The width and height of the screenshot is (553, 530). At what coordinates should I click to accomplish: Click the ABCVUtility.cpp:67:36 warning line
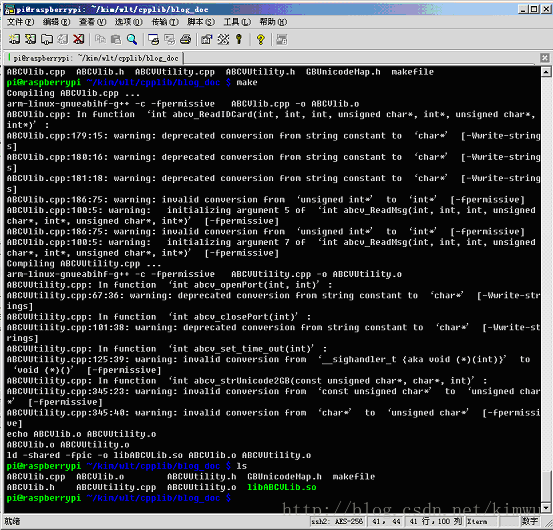(x=273, y=301)
